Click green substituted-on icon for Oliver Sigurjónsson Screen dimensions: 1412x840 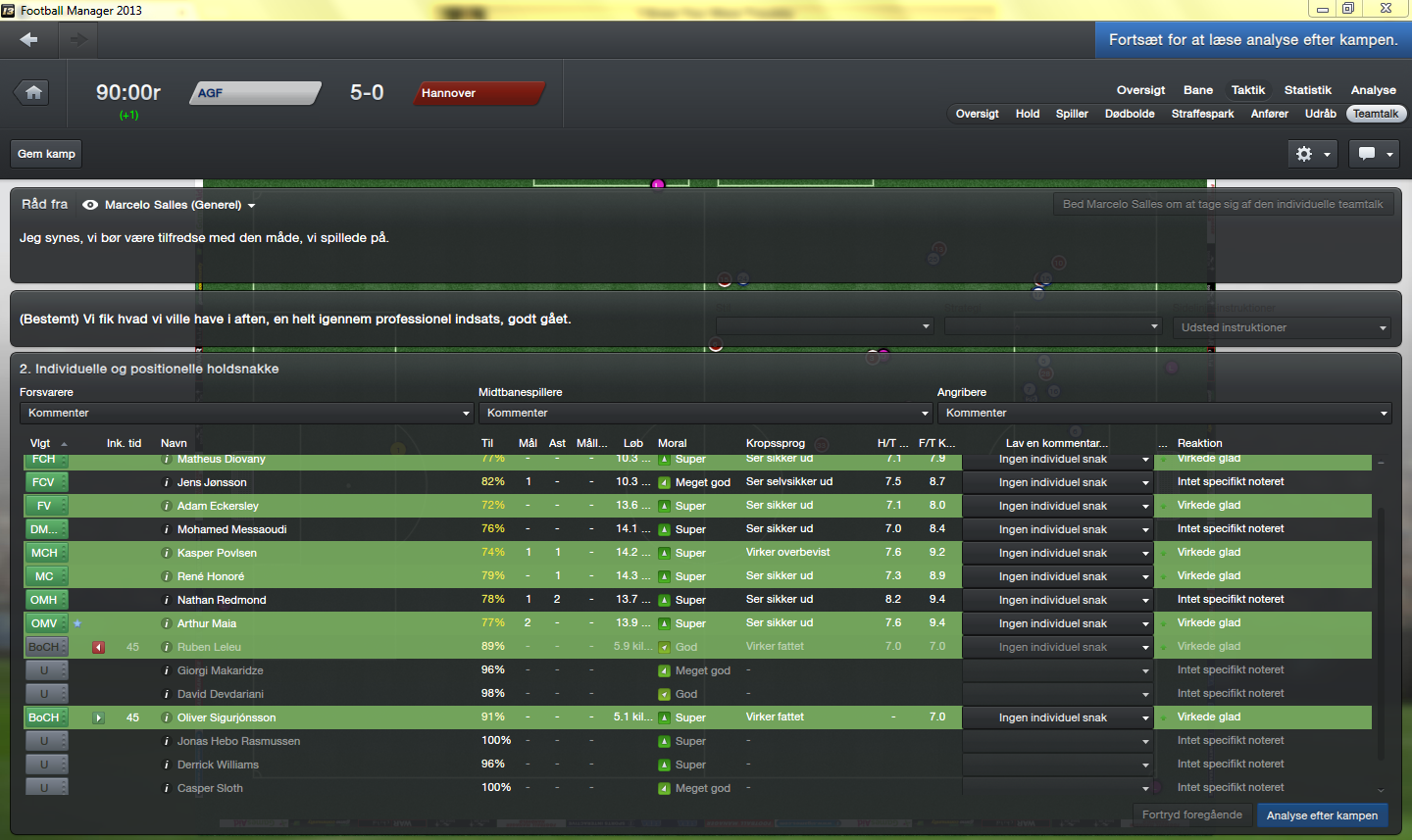(98, 717)
